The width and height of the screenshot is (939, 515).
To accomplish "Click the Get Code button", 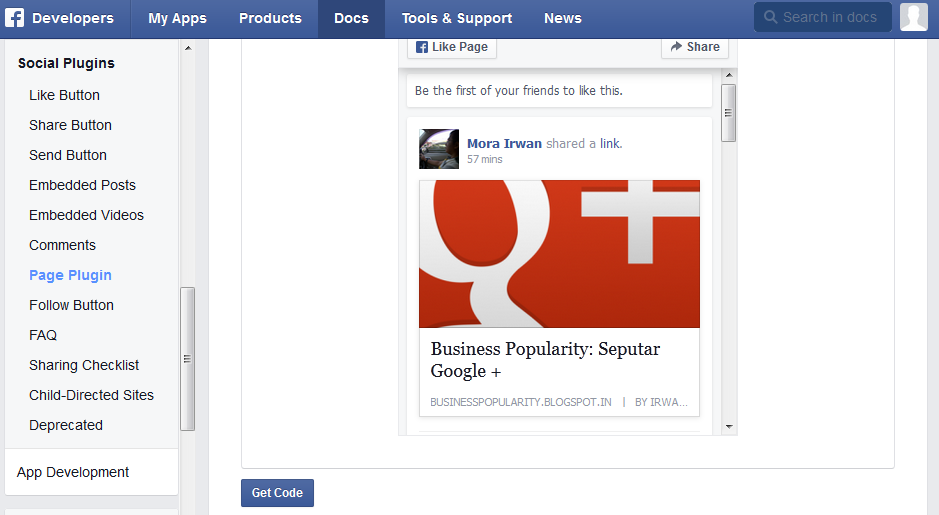I will 277,493.
